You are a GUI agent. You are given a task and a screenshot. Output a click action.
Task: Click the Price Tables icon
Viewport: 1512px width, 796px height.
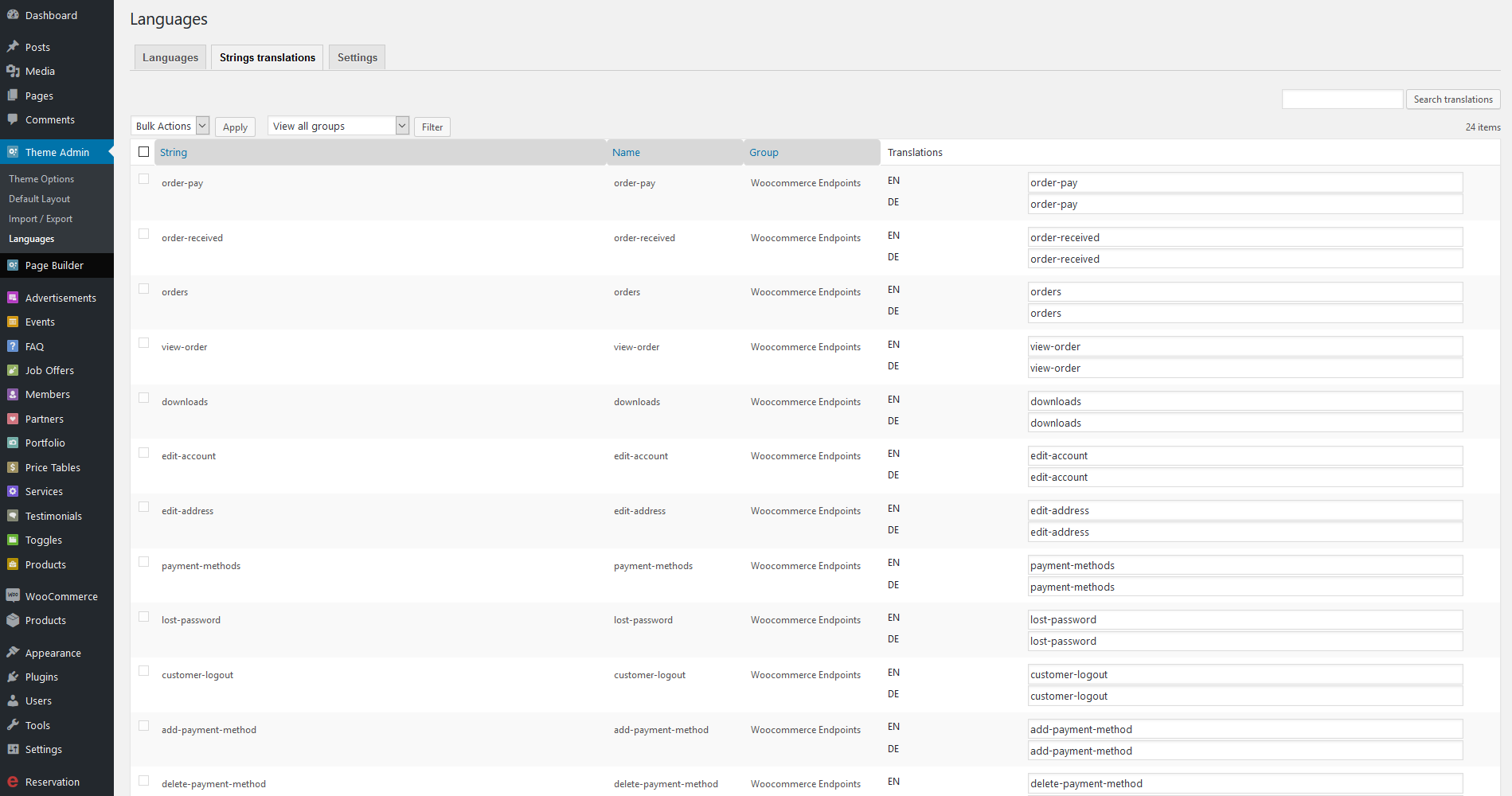pos(13,467)
